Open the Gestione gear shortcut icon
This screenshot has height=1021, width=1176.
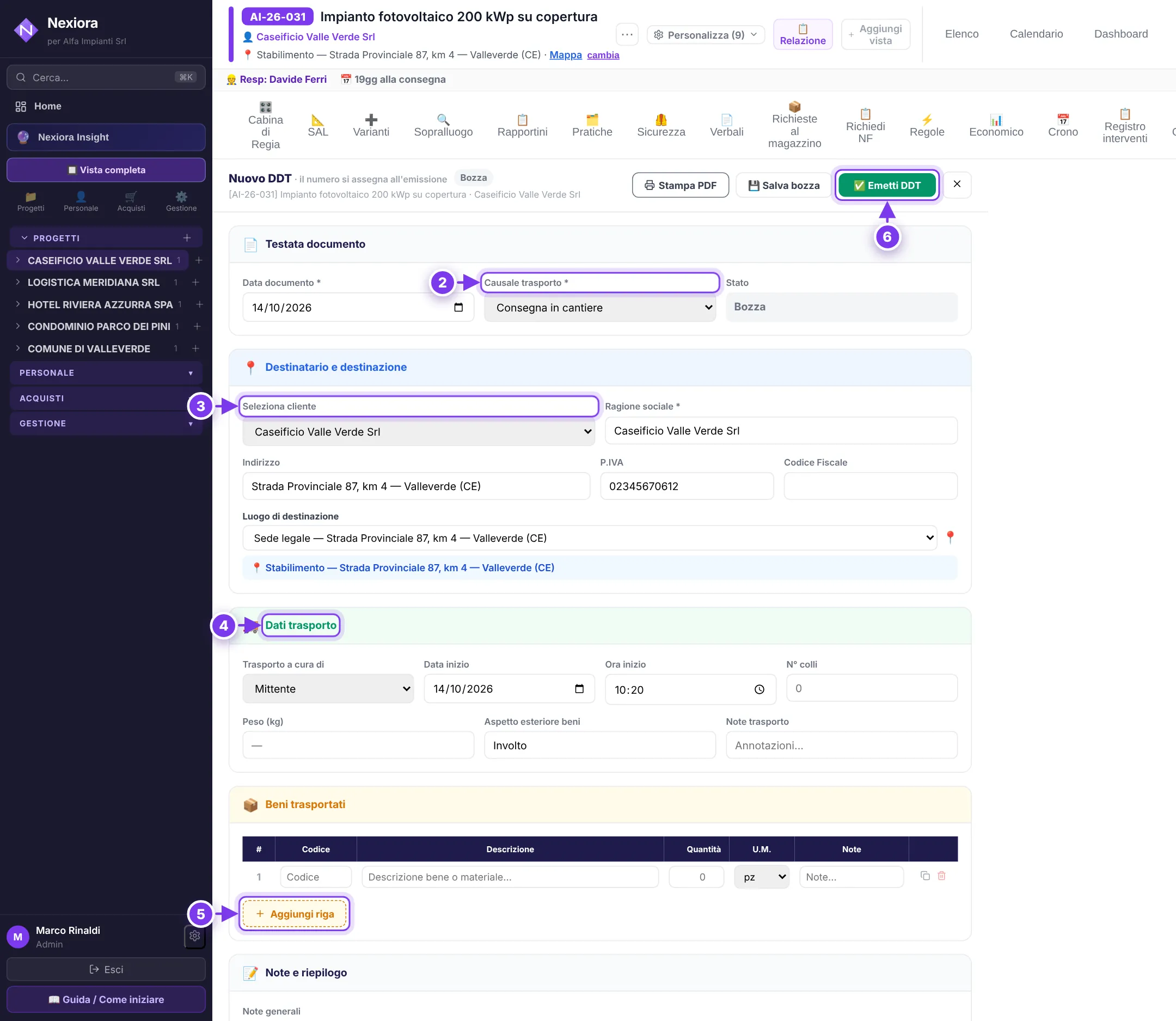(x=181, y=201)
